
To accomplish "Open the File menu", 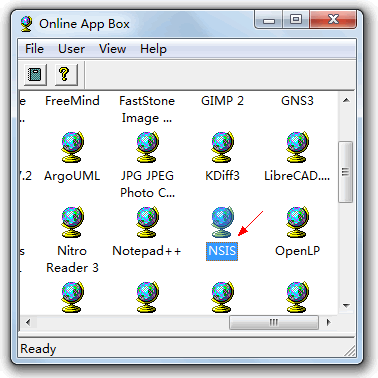I will [34, 49].
